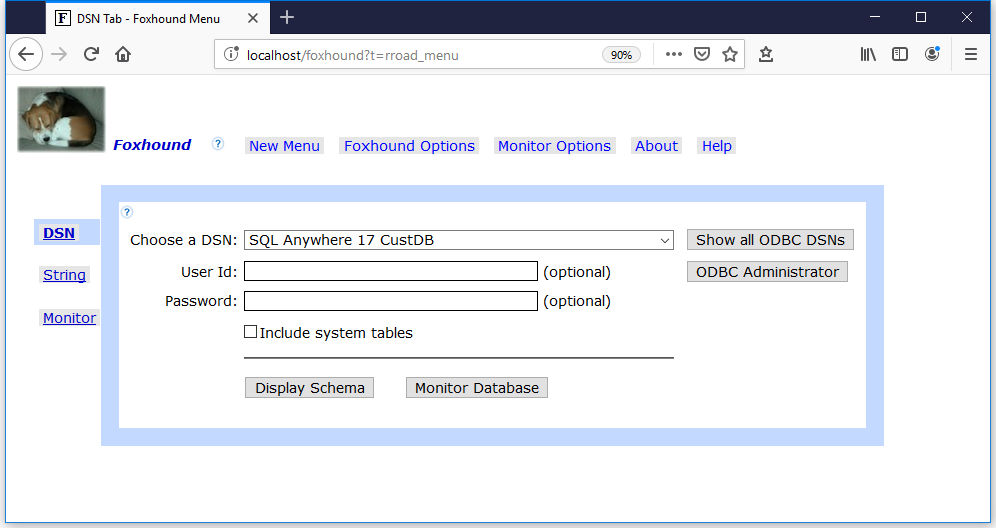Toggle the sidebar view icon

pos(900,55)
